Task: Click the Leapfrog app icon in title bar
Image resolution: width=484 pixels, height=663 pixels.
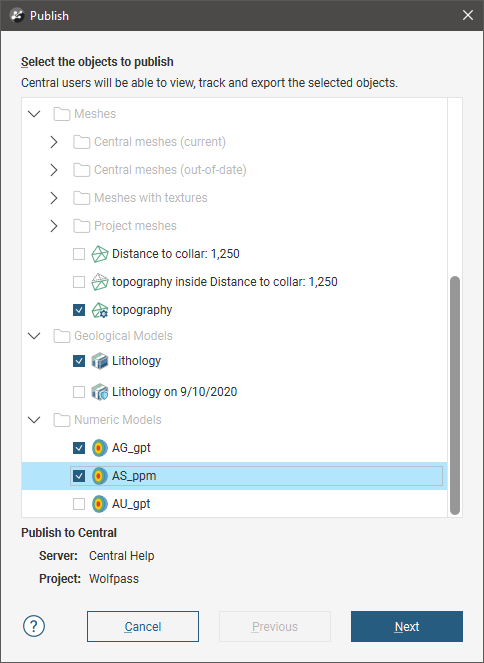Action: [17, 16]
